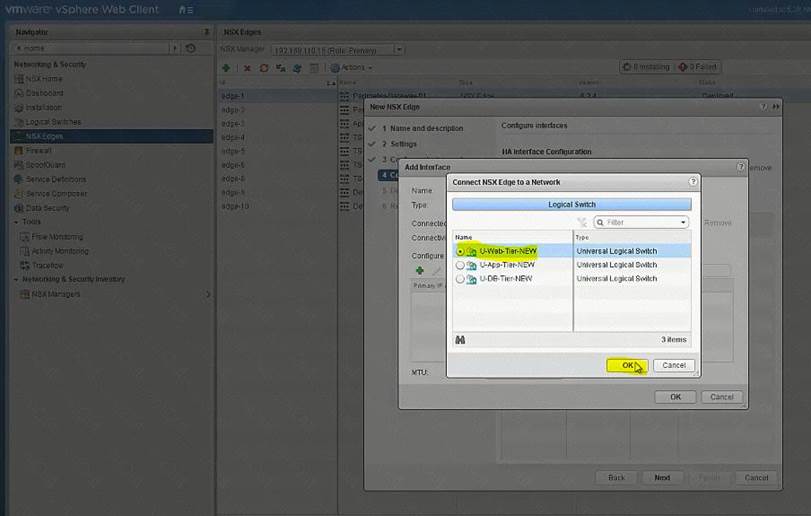811x516 pixels.
Task: Delete selected edge with red X icon
Action: (247, 68)
